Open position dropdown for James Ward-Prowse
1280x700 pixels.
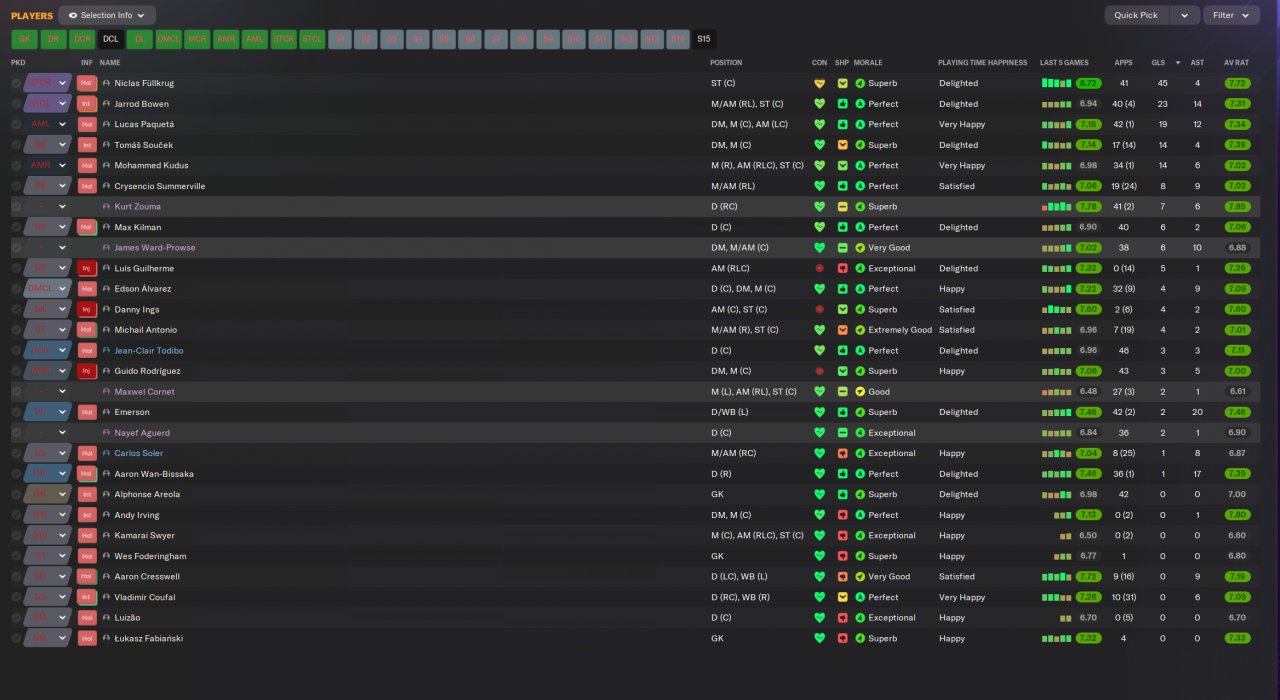click(62, 248)
